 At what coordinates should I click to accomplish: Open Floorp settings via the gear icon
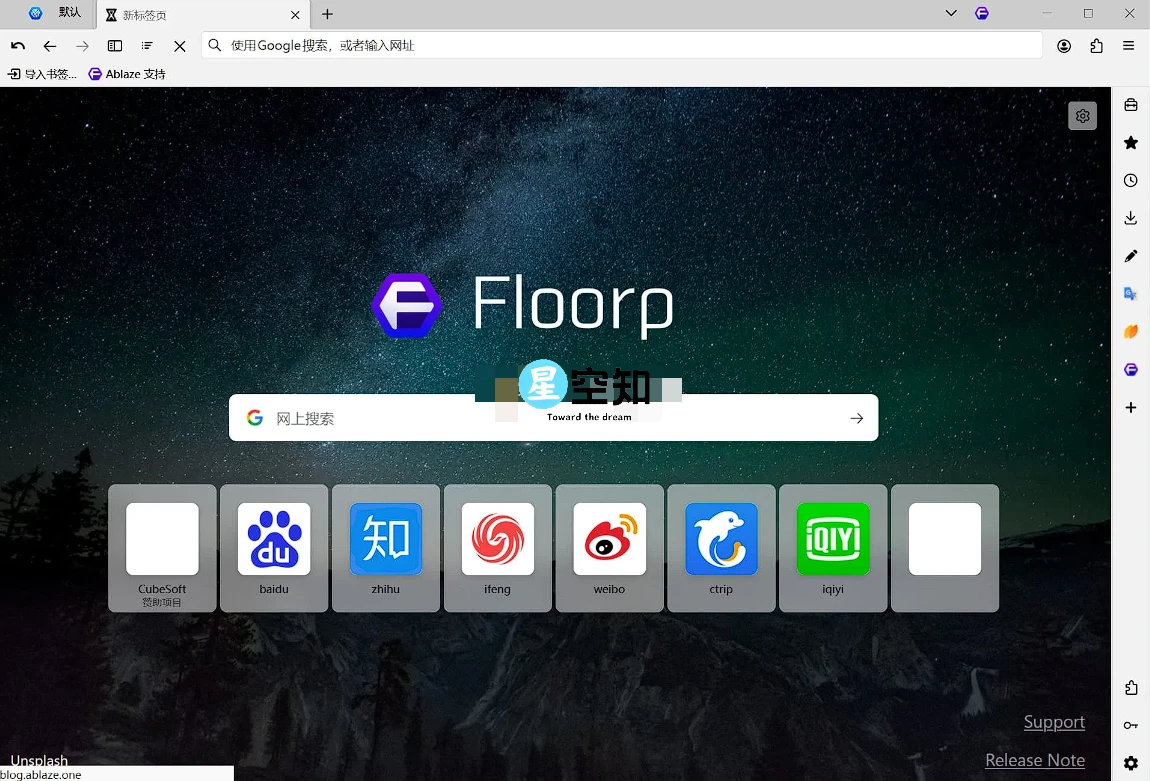click(1131, 763)
